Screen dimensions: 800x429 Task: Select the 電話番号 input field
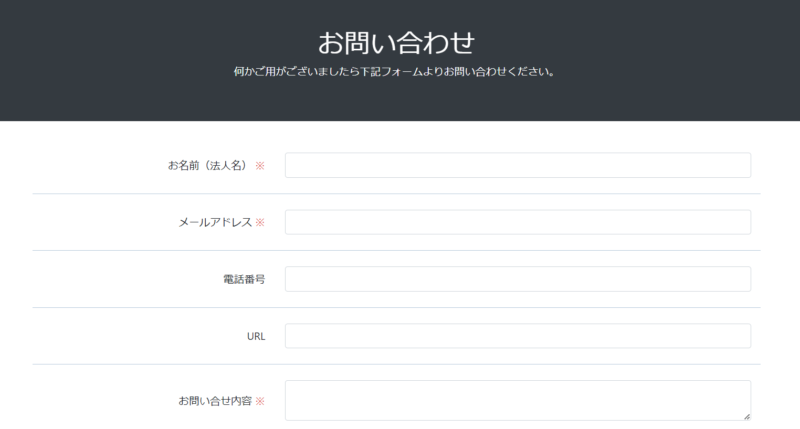click(518, 279)
